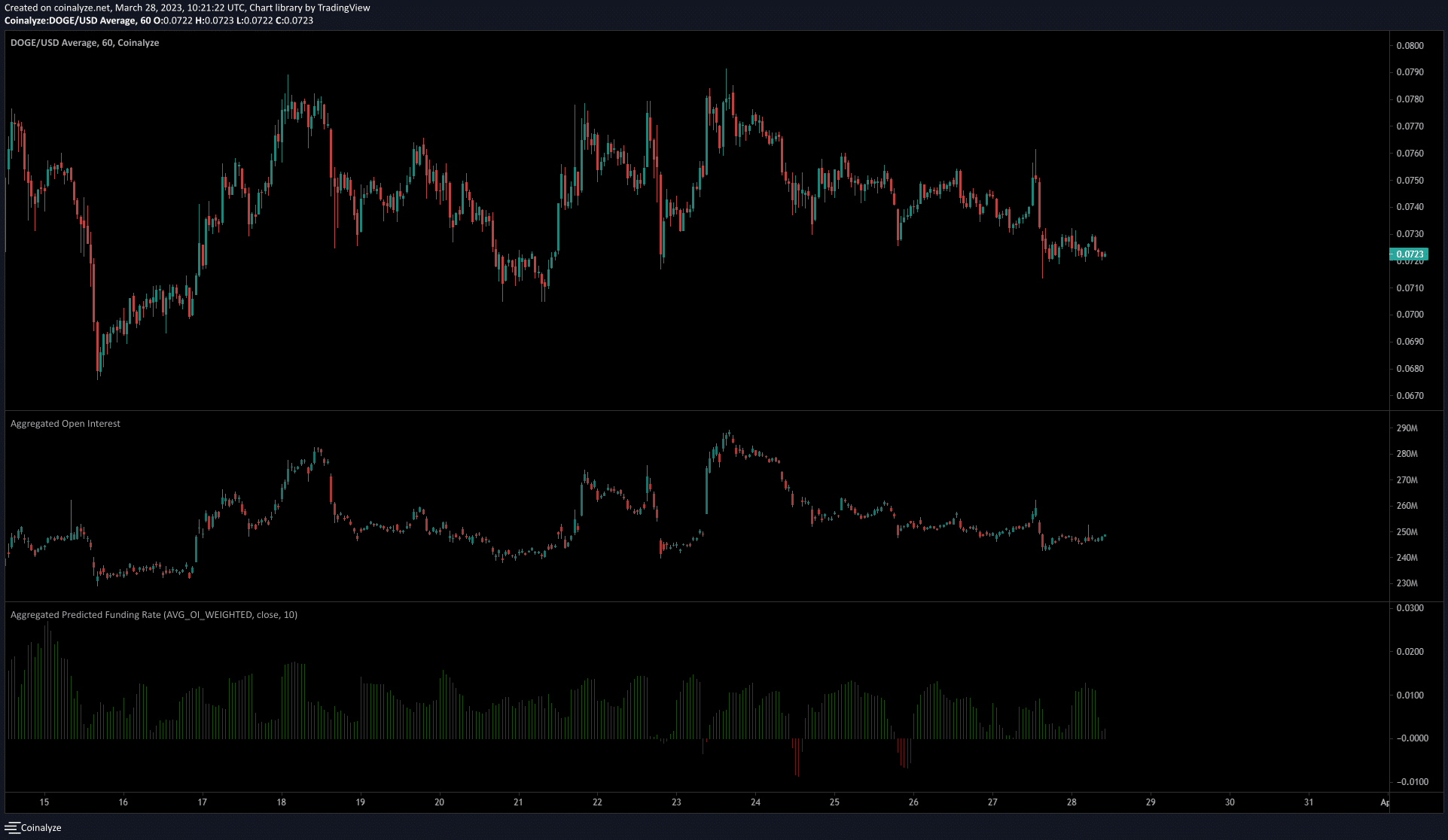This screenshot has height=840, width=1448.
Task: Click the 230M open interest axis label
Action: (1407, 583)
